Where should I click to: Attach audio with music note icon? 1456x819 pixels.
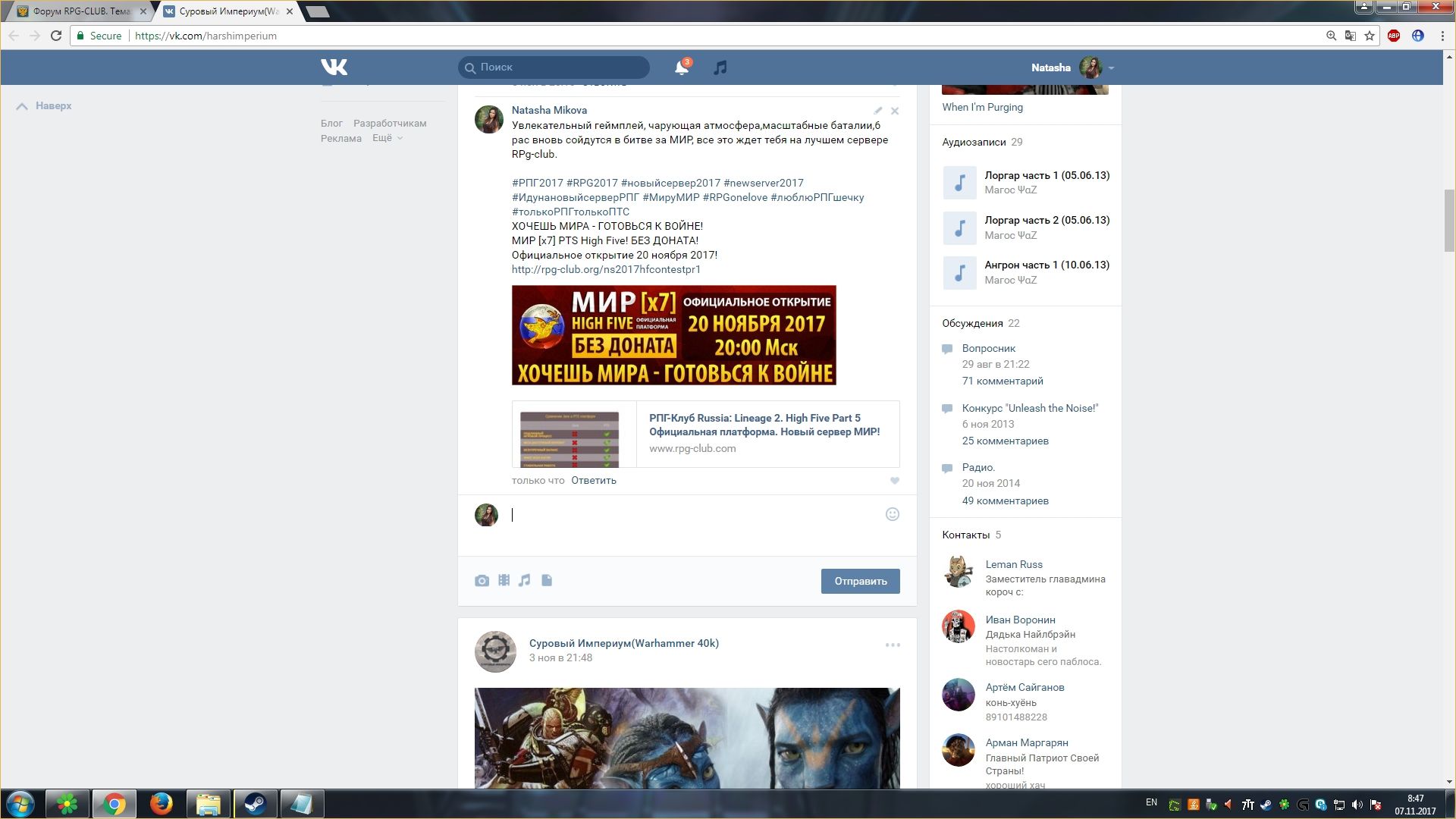pos(525,581)
